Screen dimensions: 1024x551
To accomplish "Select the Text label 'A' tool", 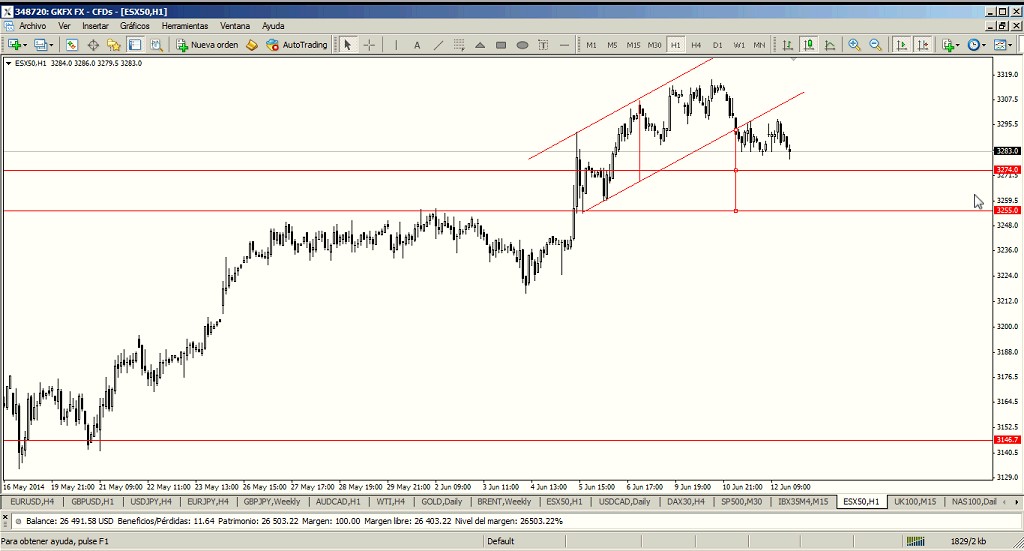I will tap(417, 44).
